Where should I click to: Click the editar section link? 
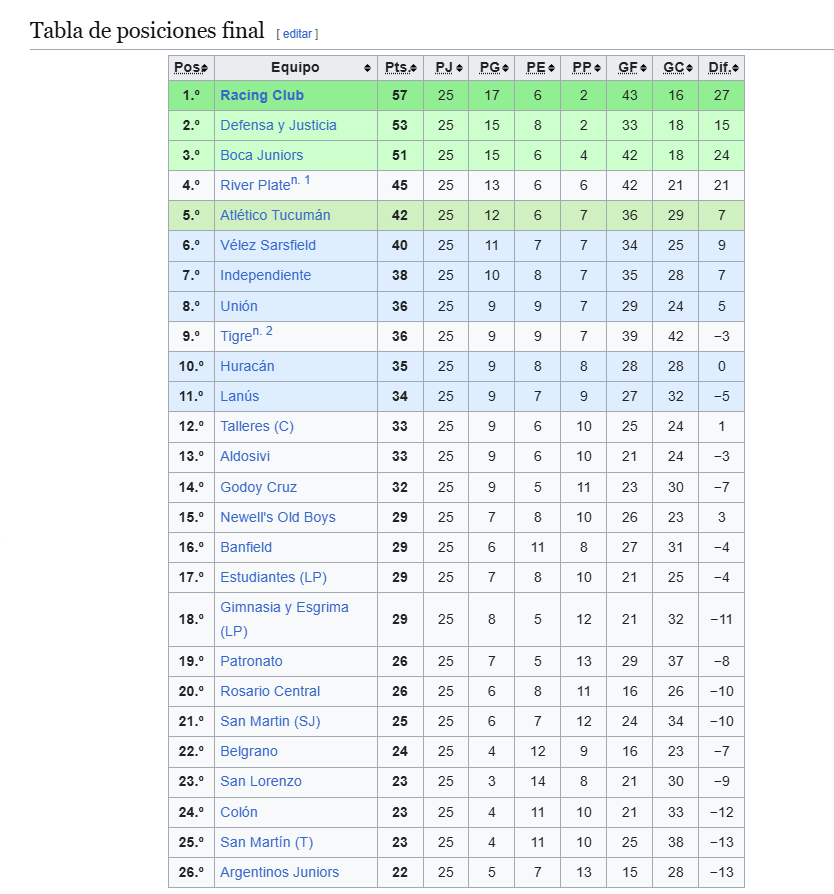(298, 34)
